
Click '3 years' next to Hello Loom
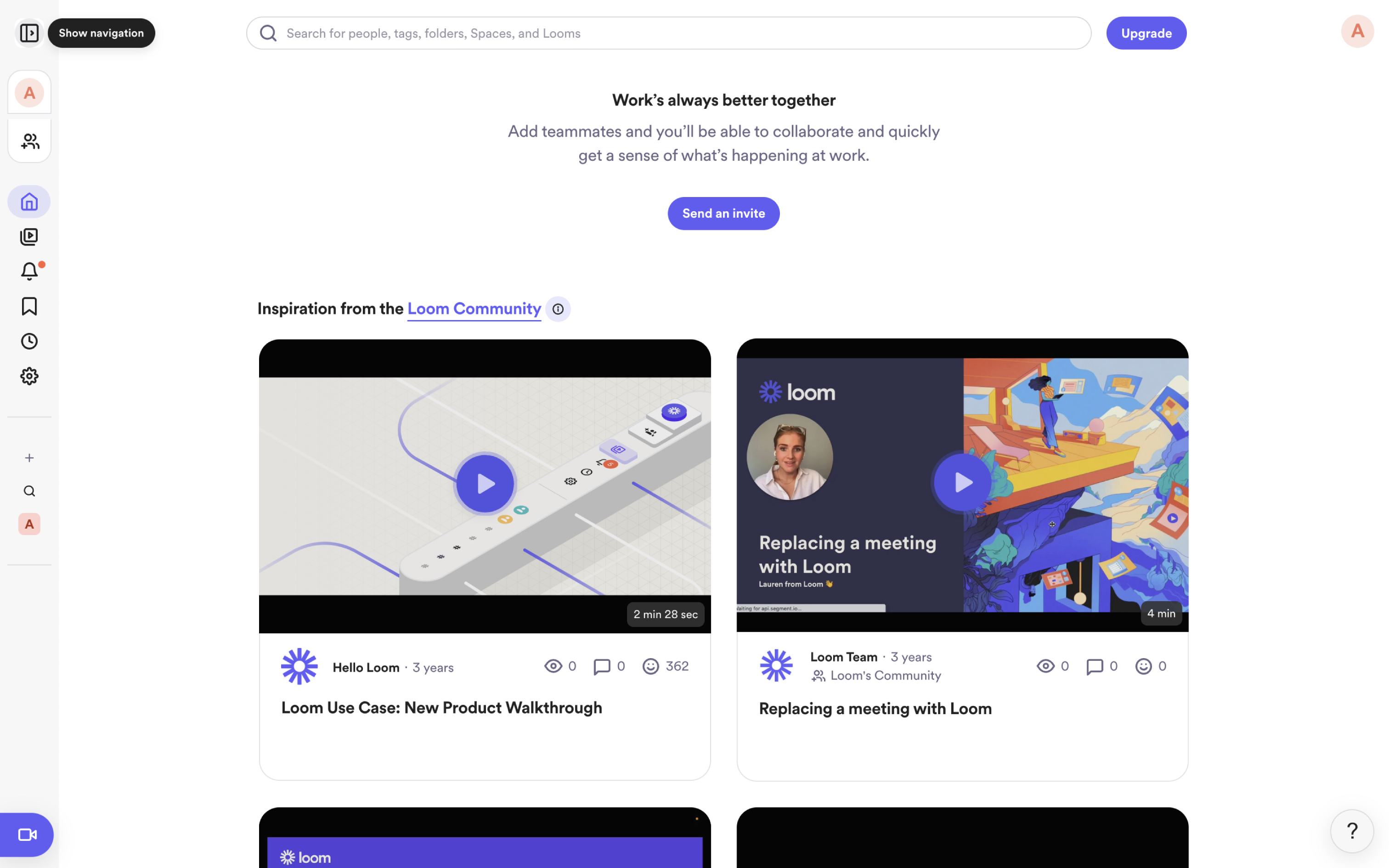(x=433, y=668)
